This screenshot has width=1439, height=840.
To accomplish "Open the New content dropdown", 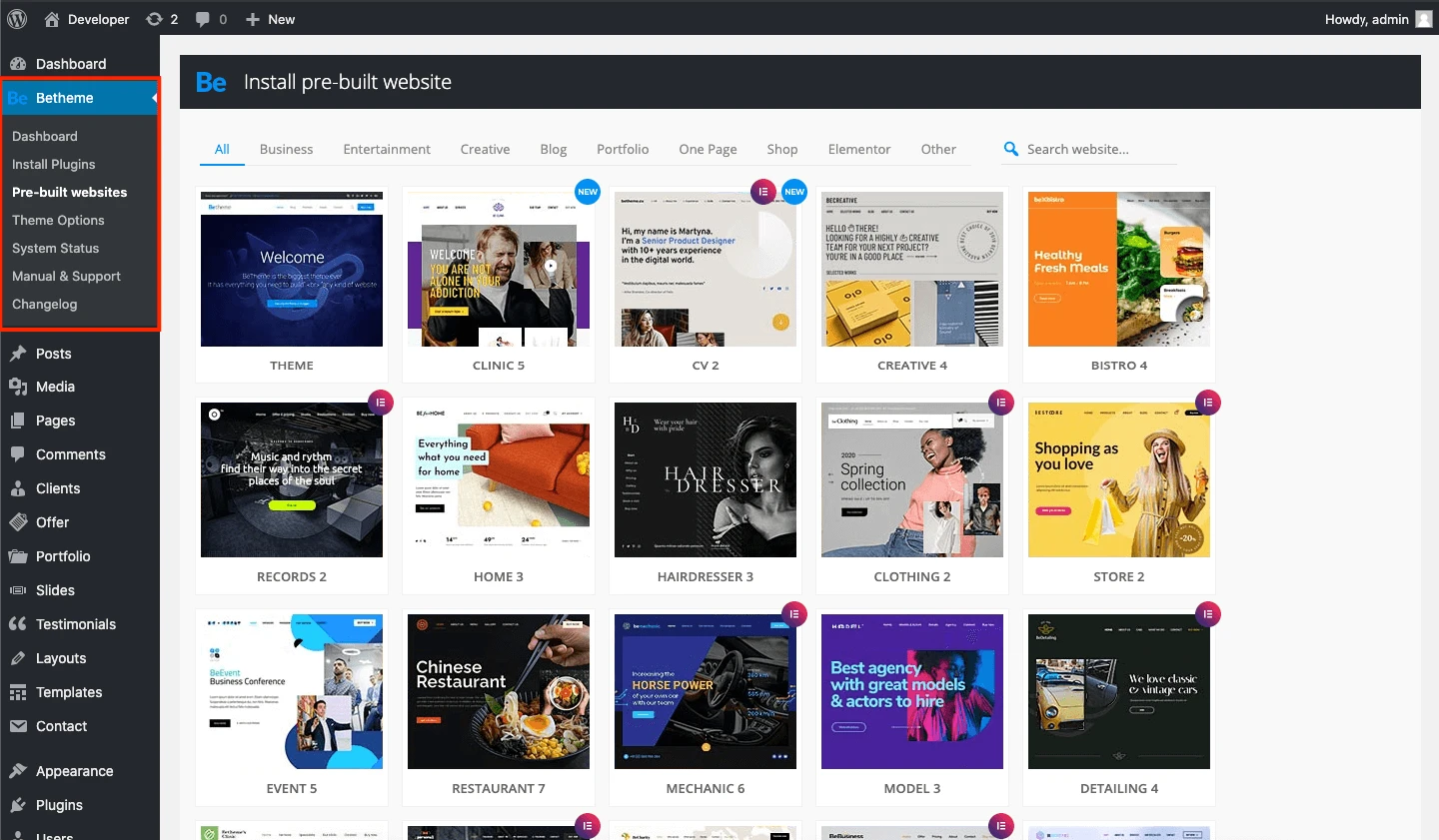I will tap(271, 19).
